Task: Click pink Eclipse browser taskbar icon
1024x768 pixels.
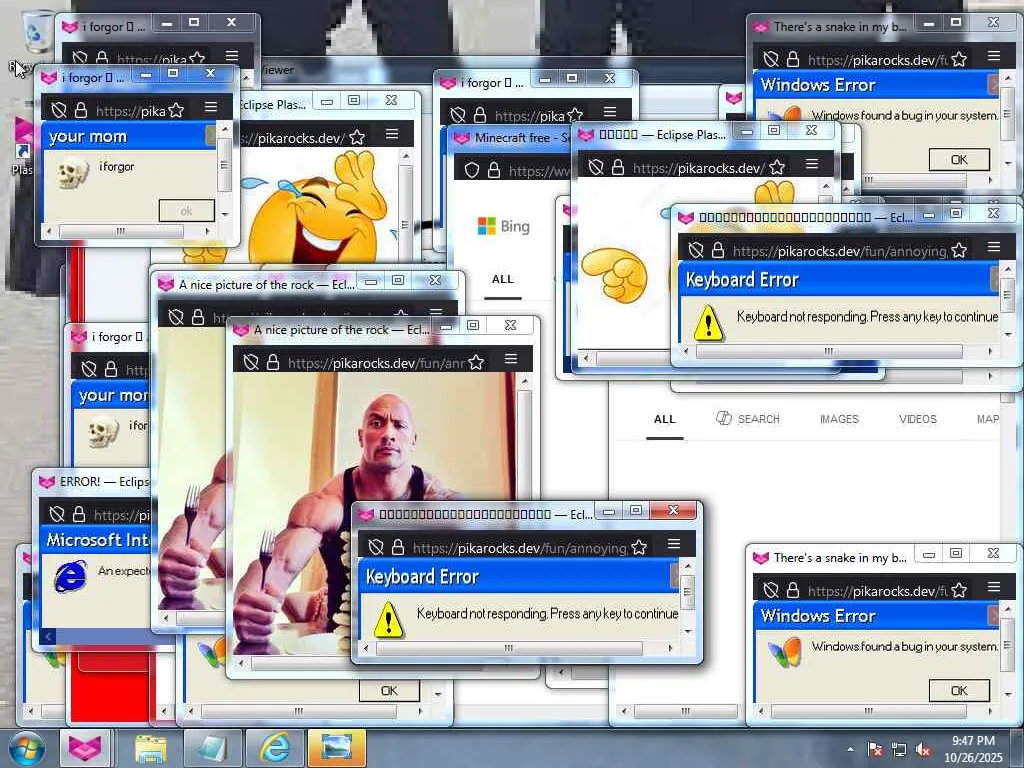Action: (x=86, y=748)
